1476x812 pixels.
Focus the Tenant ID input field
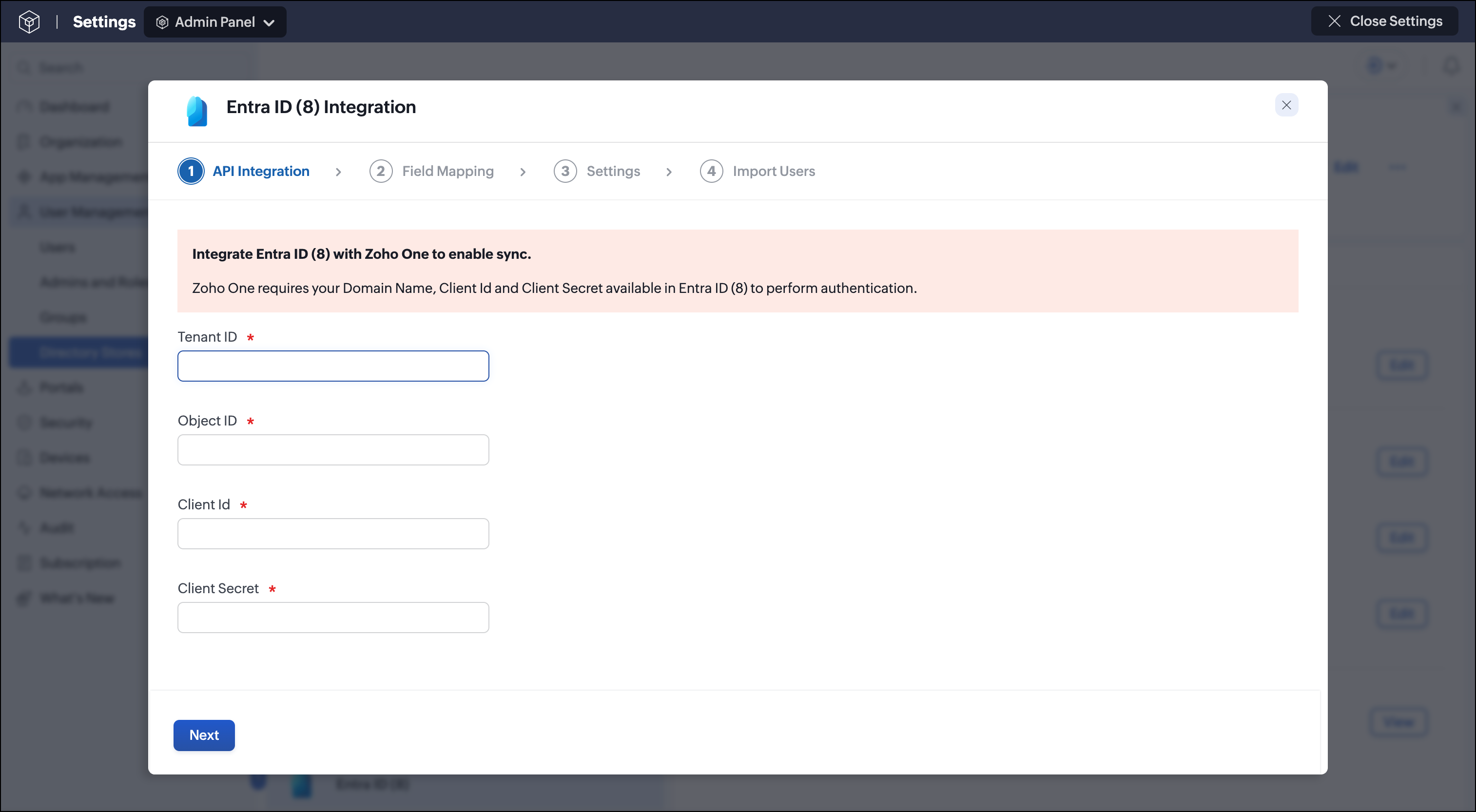tap(333, 366)
